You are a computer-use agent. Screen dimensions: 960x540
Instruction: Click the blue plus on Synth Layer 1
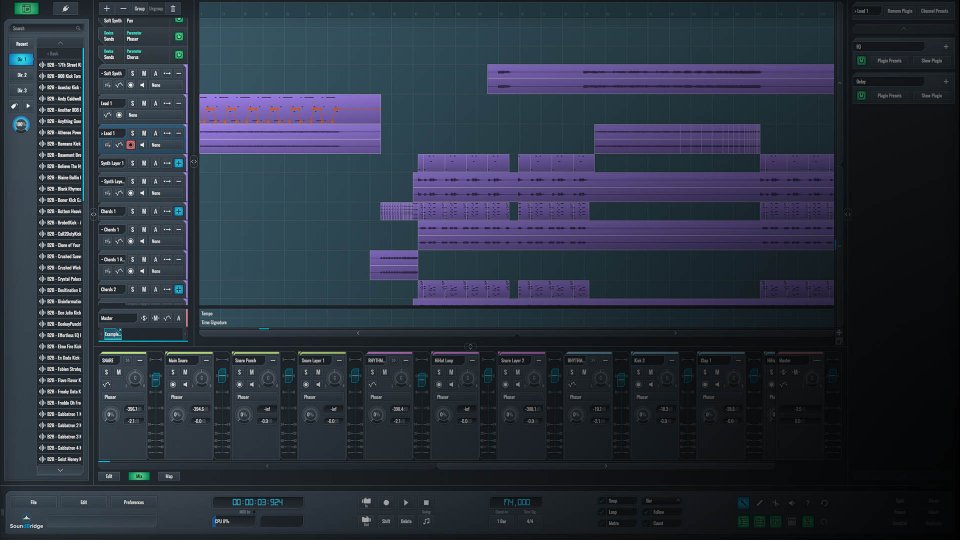179,163
